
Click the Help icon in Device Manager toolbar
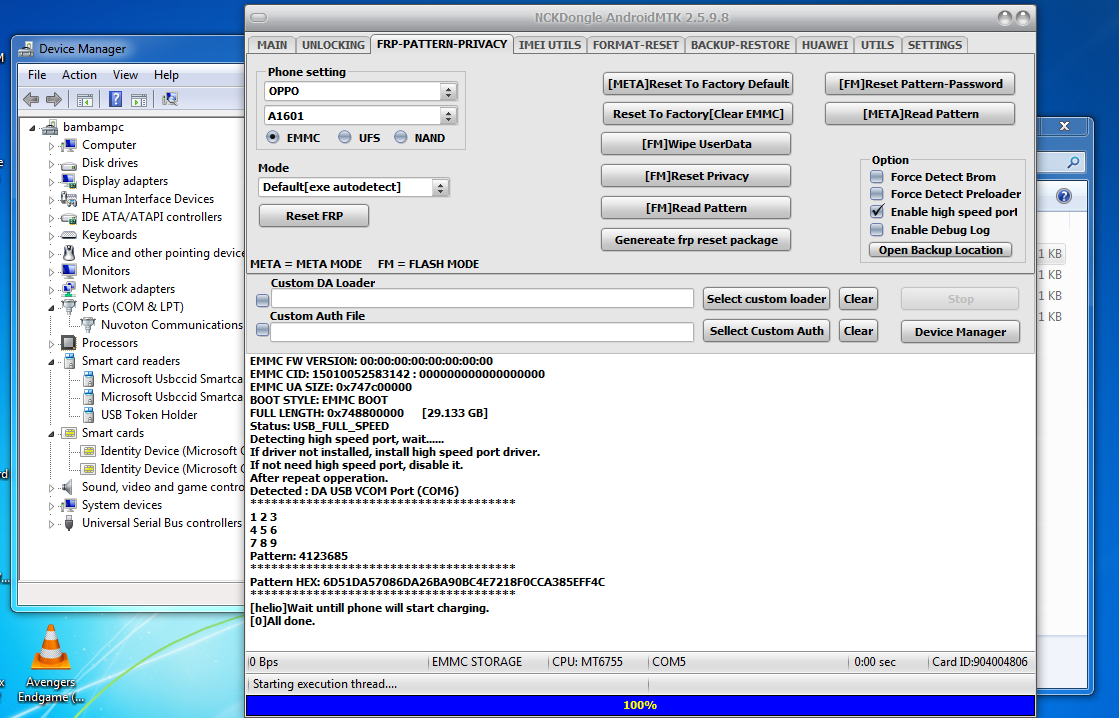tap(116, 99)
